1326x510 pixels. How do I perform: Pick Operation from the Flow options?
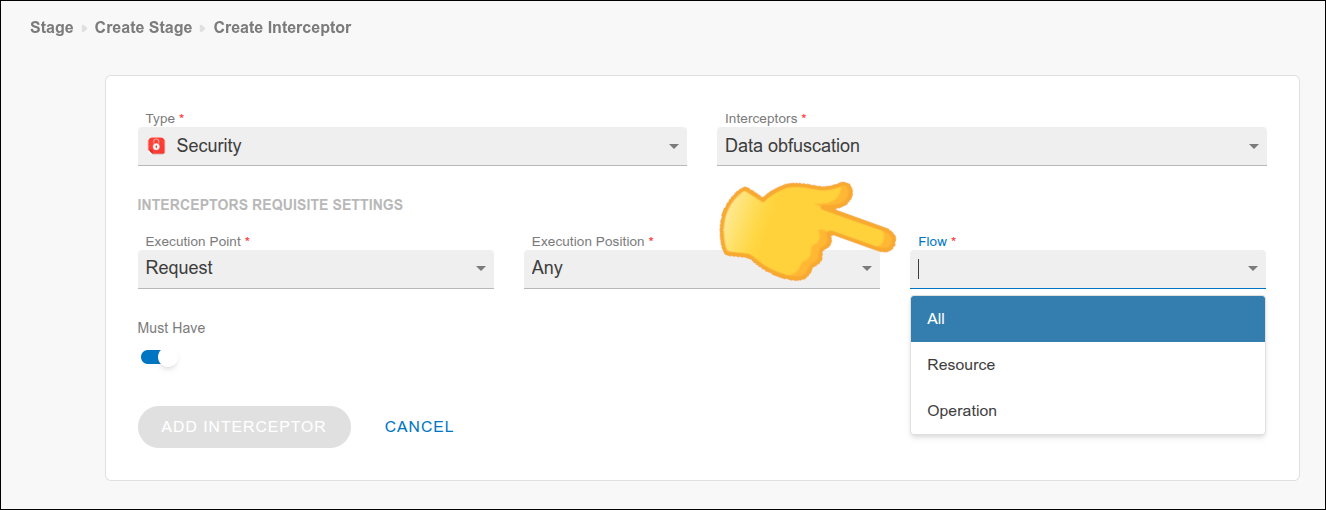[x=1087, y=411]
